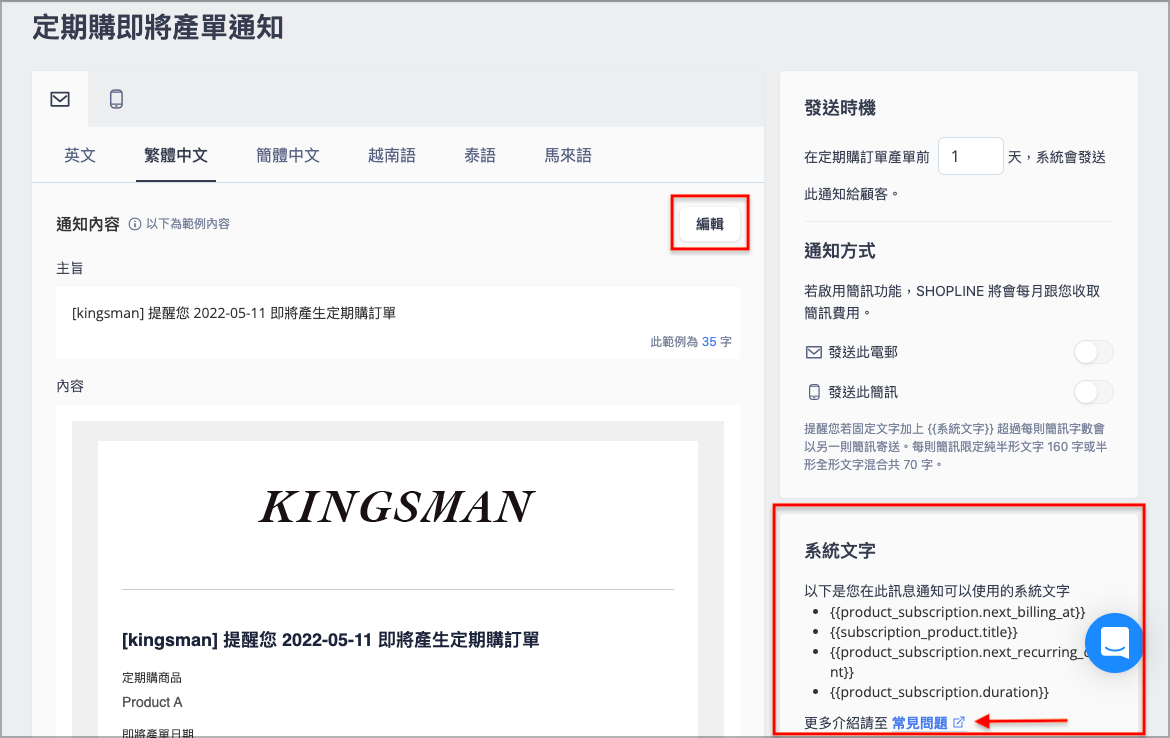The width and height of the screenshot is (1170, 738).
Task: Click the external link icon after 常見問題
Action: pyautogui.click(x=959, y=722)
